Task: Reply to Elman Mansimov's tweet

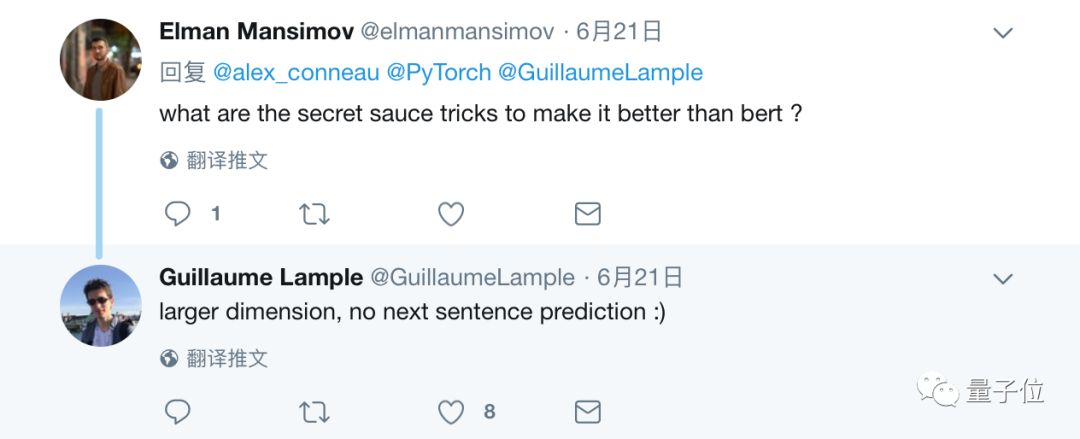Action: pyautogui.click(x=178, y=213)
